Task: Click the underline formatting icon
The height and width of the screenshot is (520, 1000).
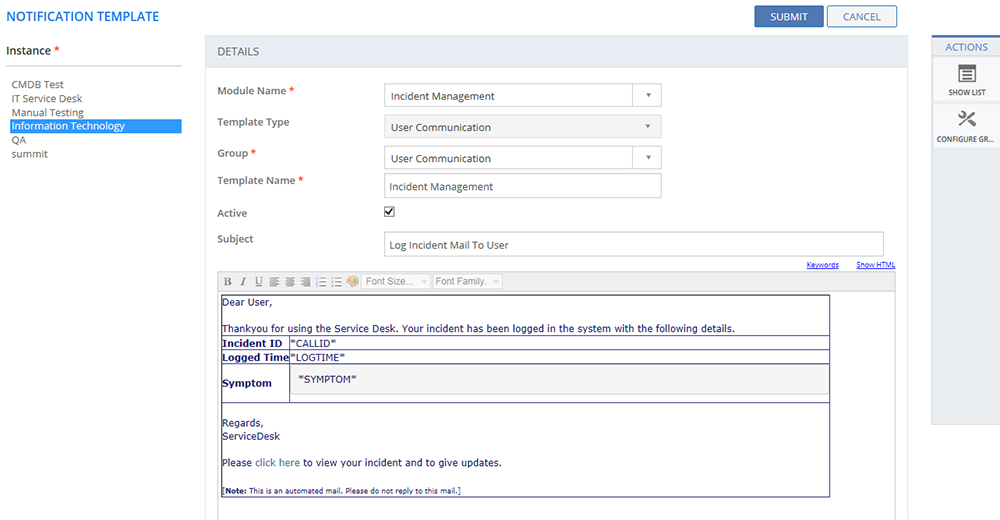Action: (x=259, y=282)
